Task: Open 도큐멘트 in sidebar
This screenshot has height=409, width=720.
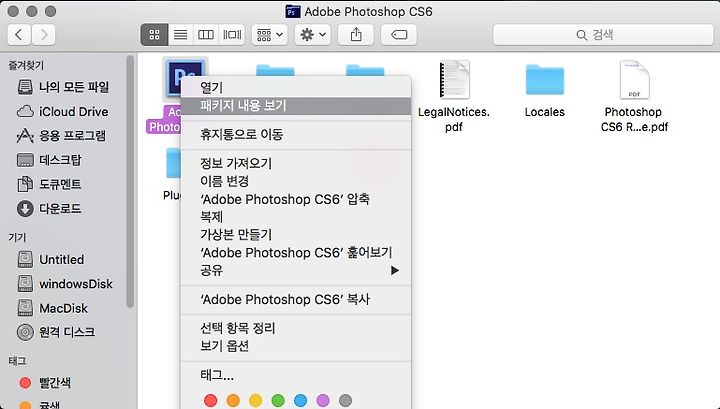Action: [x=49, y=185]
